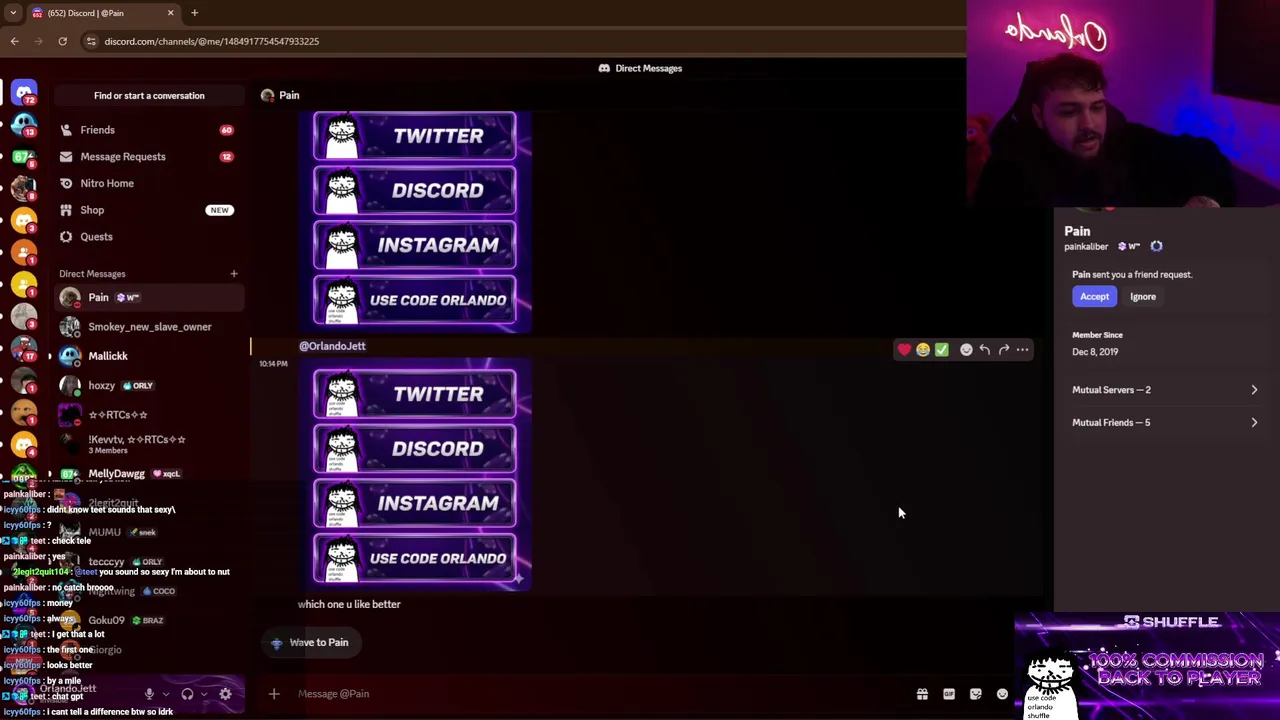
Task: Open User Settings gear icon
Action: click(225, 694)
